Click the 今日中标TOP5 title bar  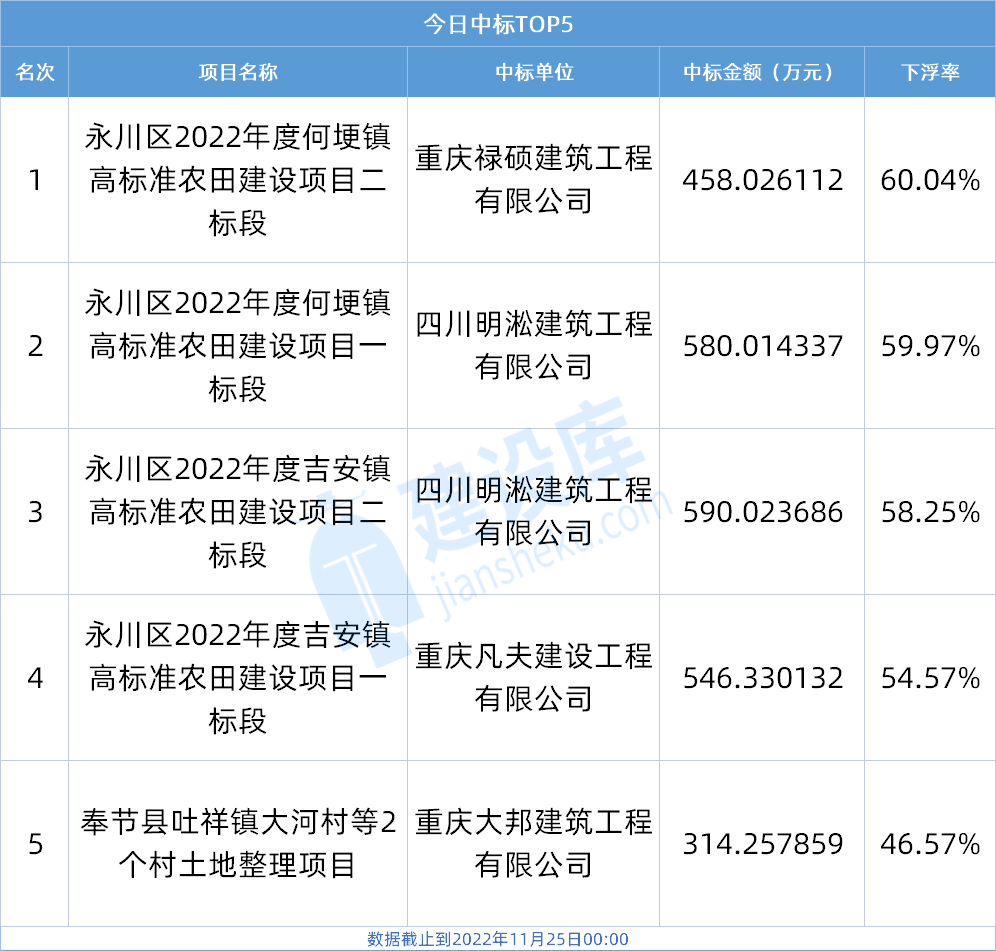pos(497,23)
